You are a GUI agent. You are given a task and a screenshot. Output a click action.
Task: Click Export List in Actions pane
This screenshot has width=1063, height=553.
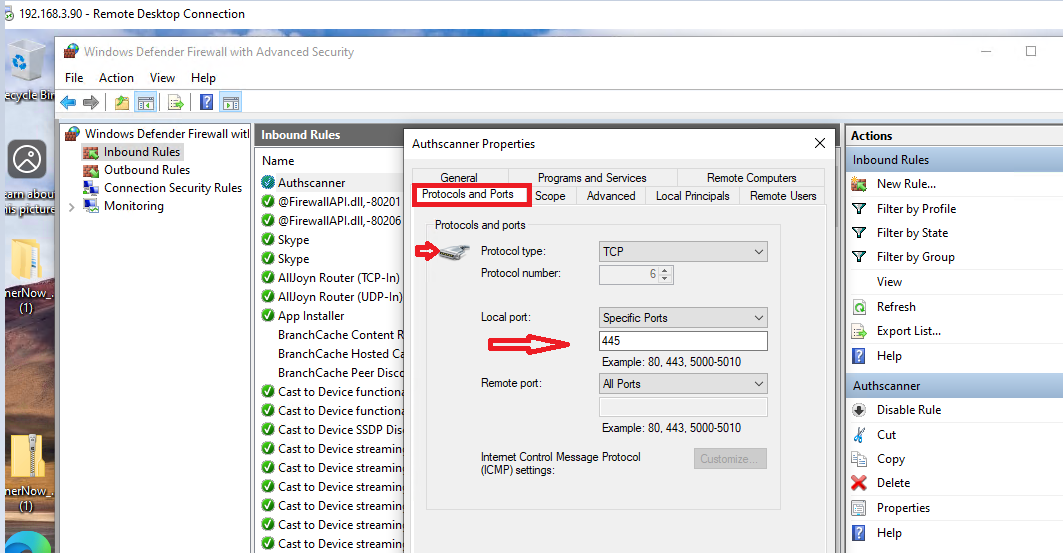[908, 331]
